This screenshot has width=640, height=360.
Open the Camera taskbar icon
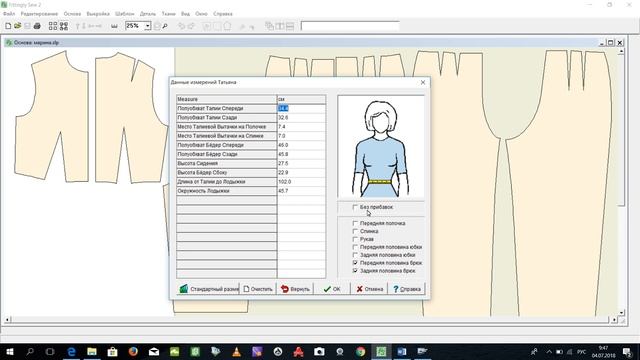click(x=319, y=351)
